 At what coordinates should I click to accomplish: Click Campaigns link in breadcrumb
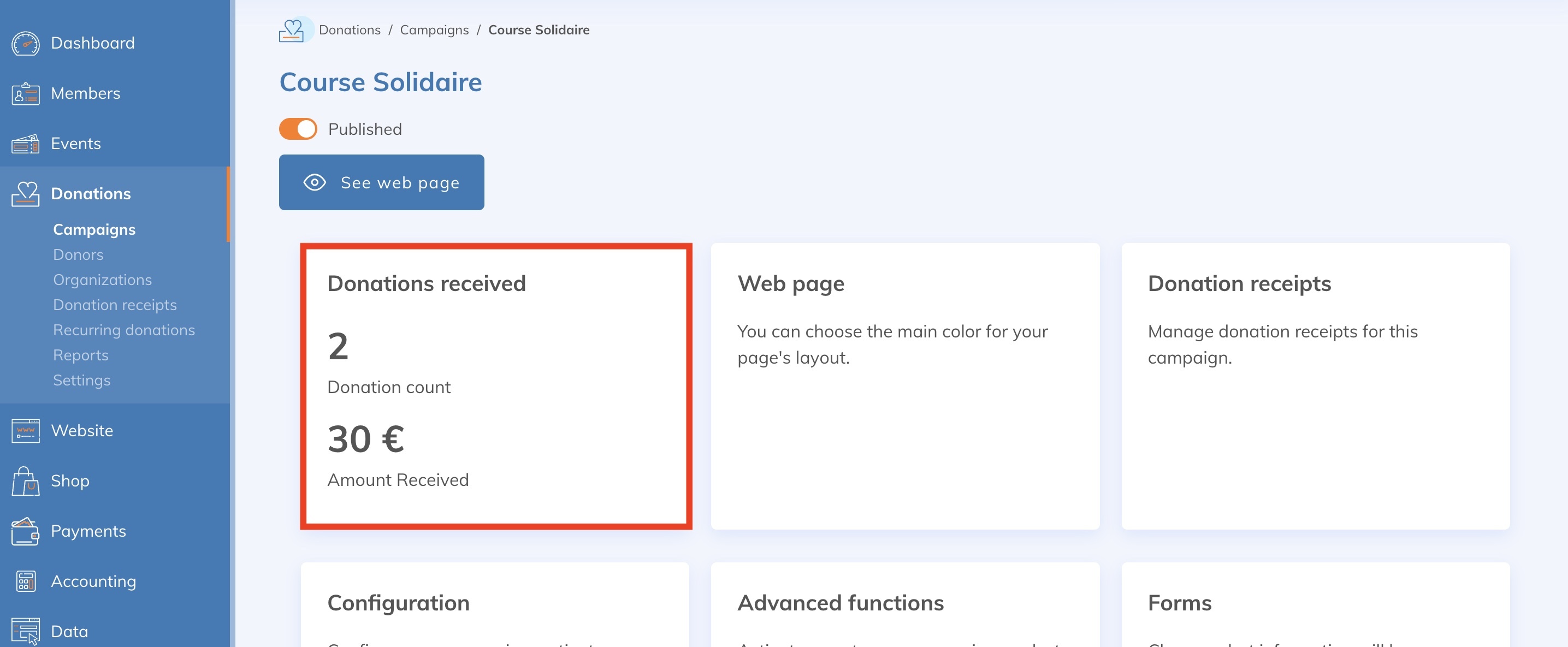434,30
